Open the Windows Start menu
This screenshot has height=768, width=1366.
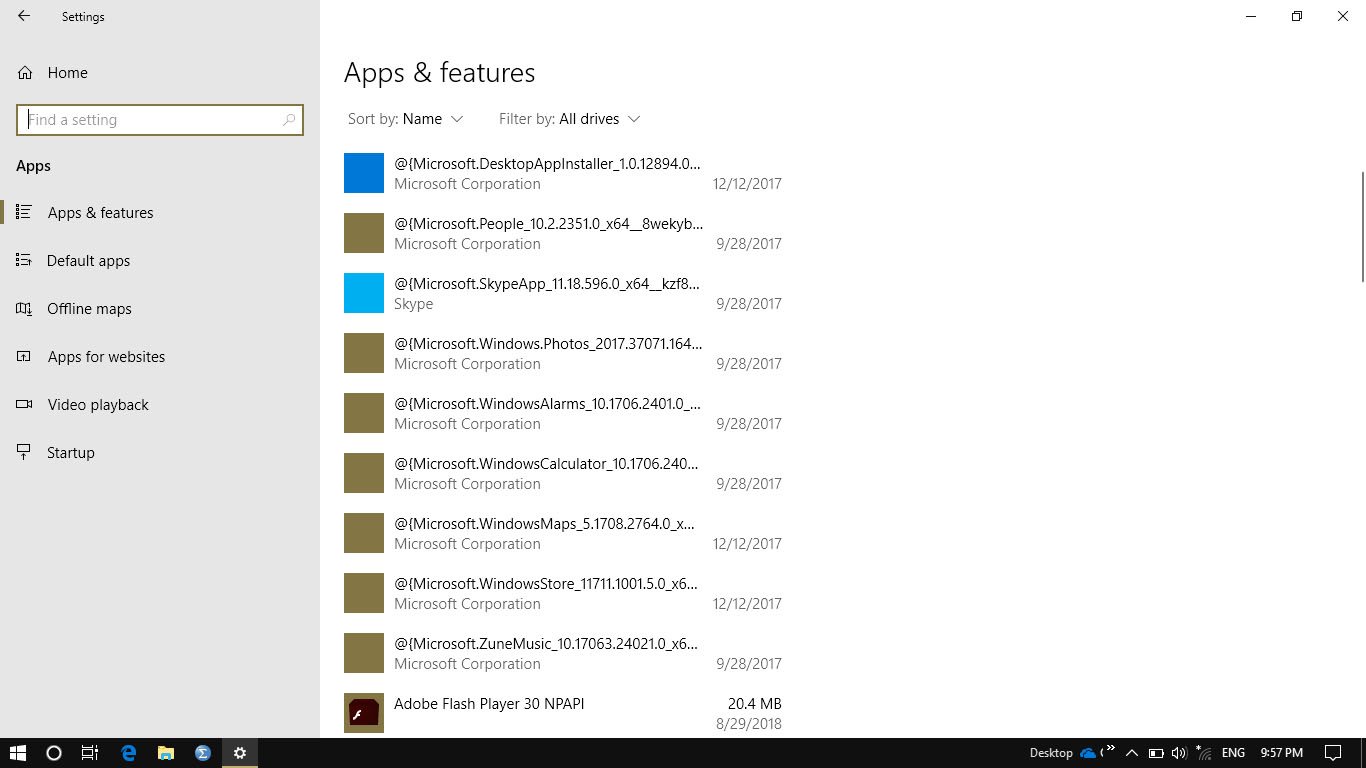coord(18,753)
